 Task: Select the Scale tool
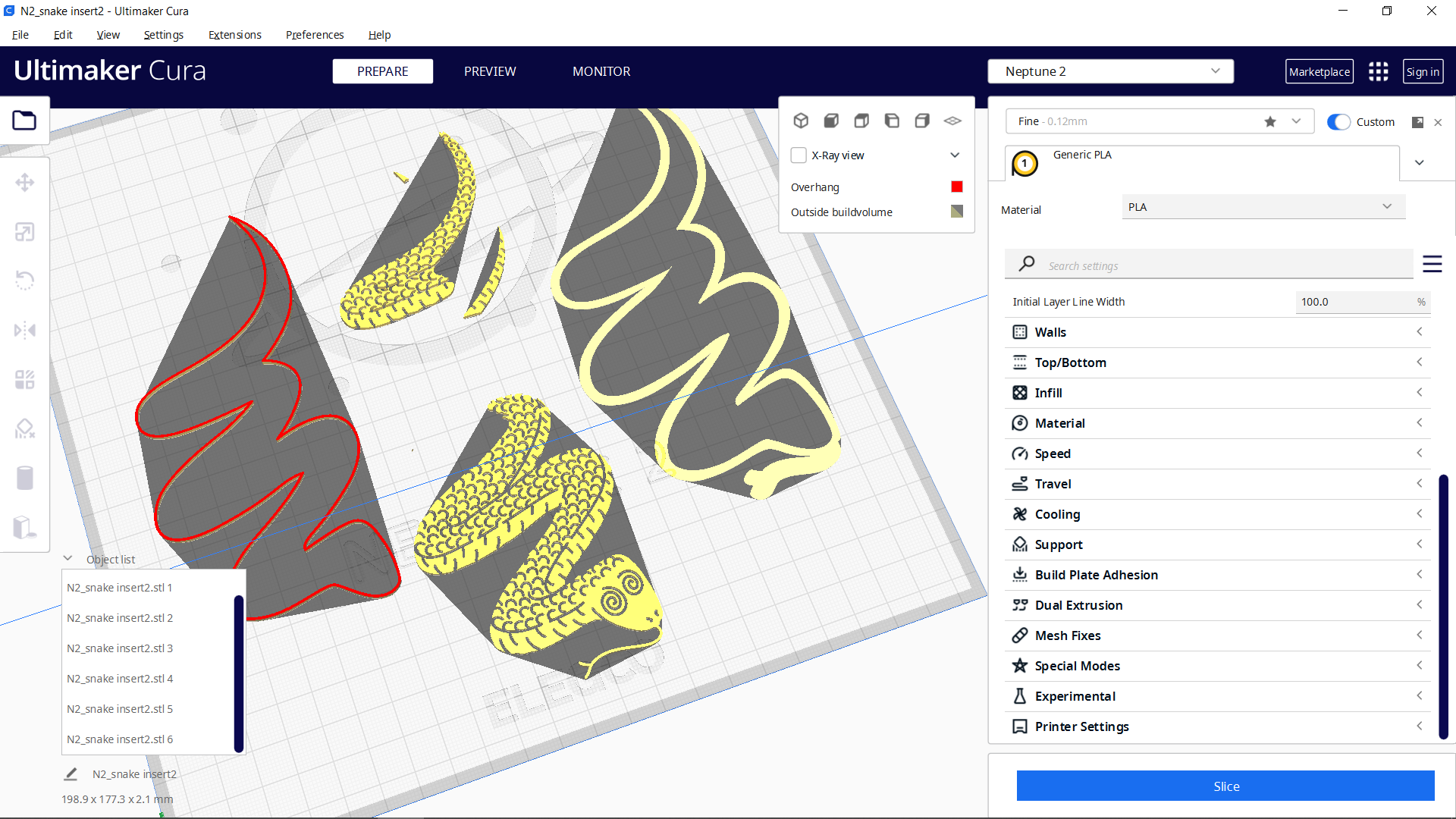point(25,231)
